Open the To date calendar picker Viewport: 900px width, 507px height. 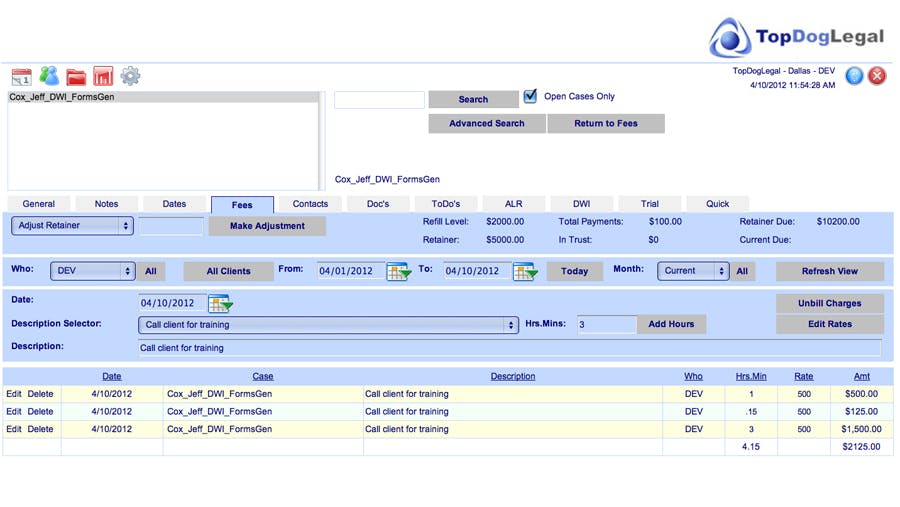tap(525, 271)
